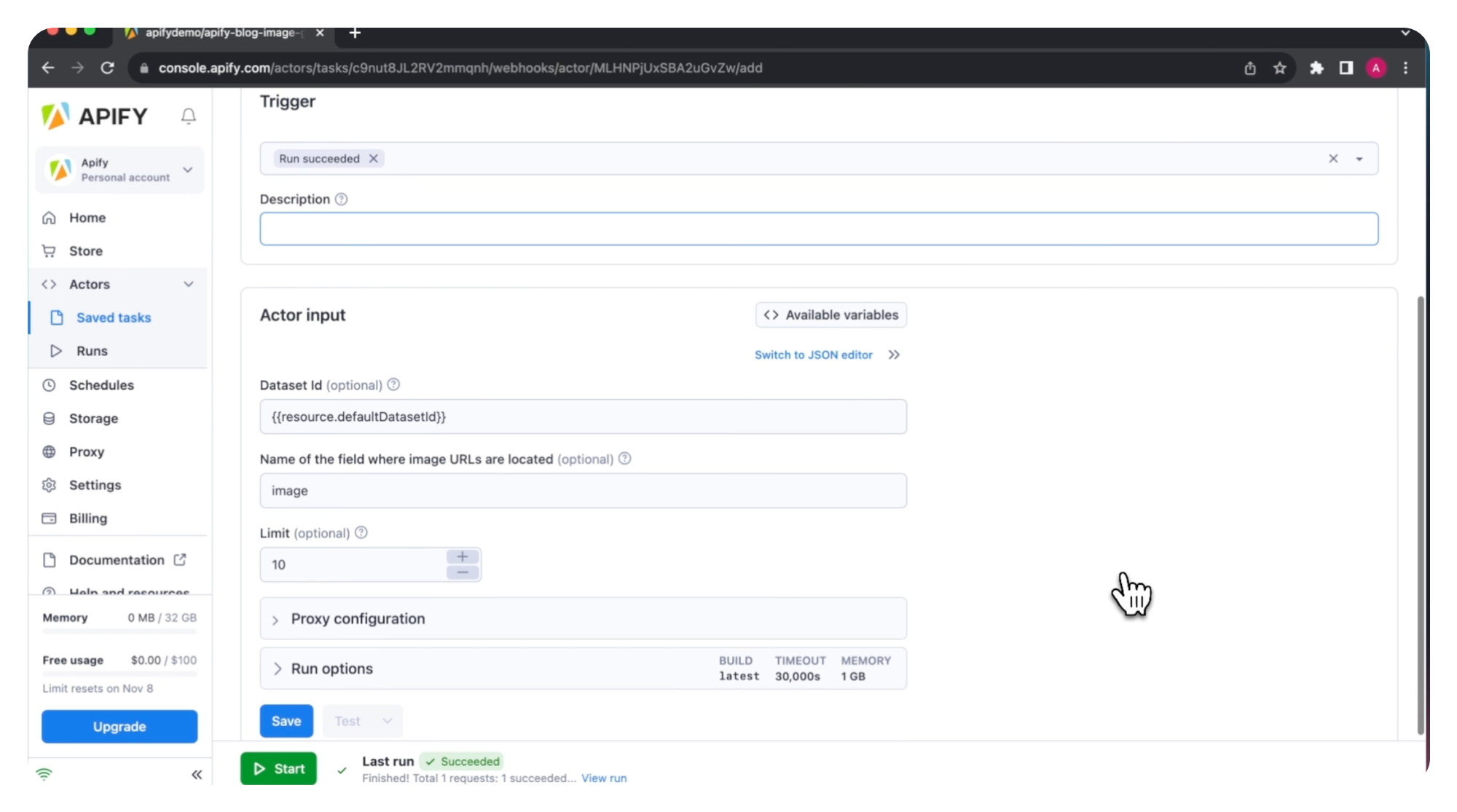Open Schedules in sidebar

[101, 385]
